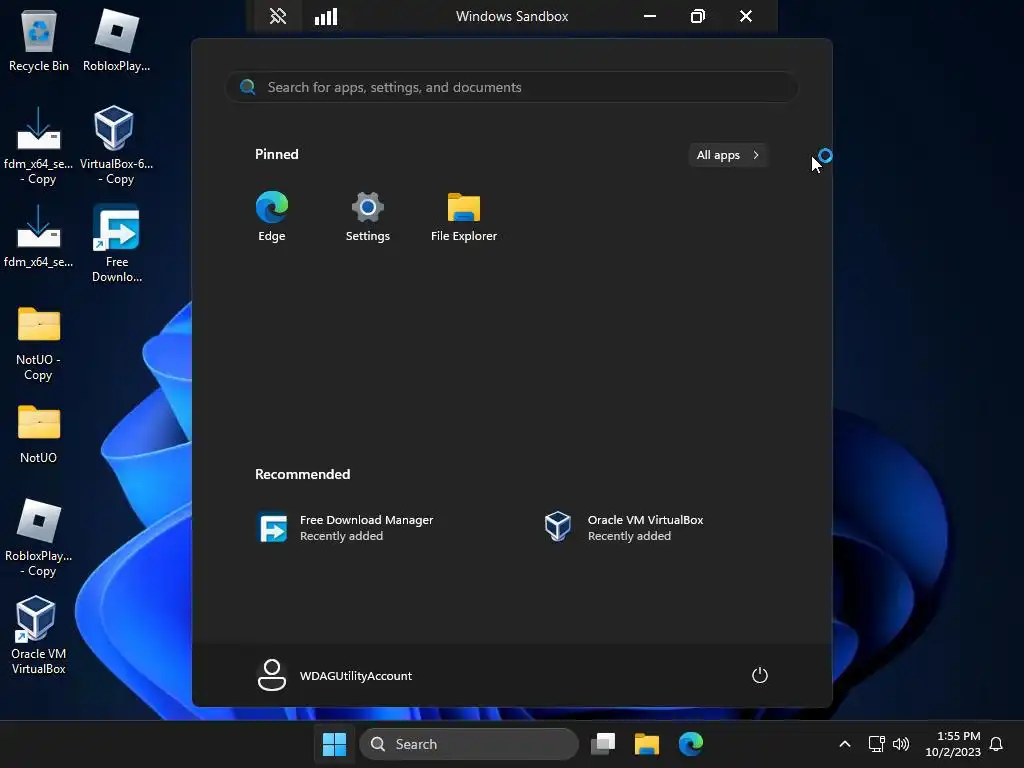Open Edge from the Pinned apps

[x=272, y=217]
